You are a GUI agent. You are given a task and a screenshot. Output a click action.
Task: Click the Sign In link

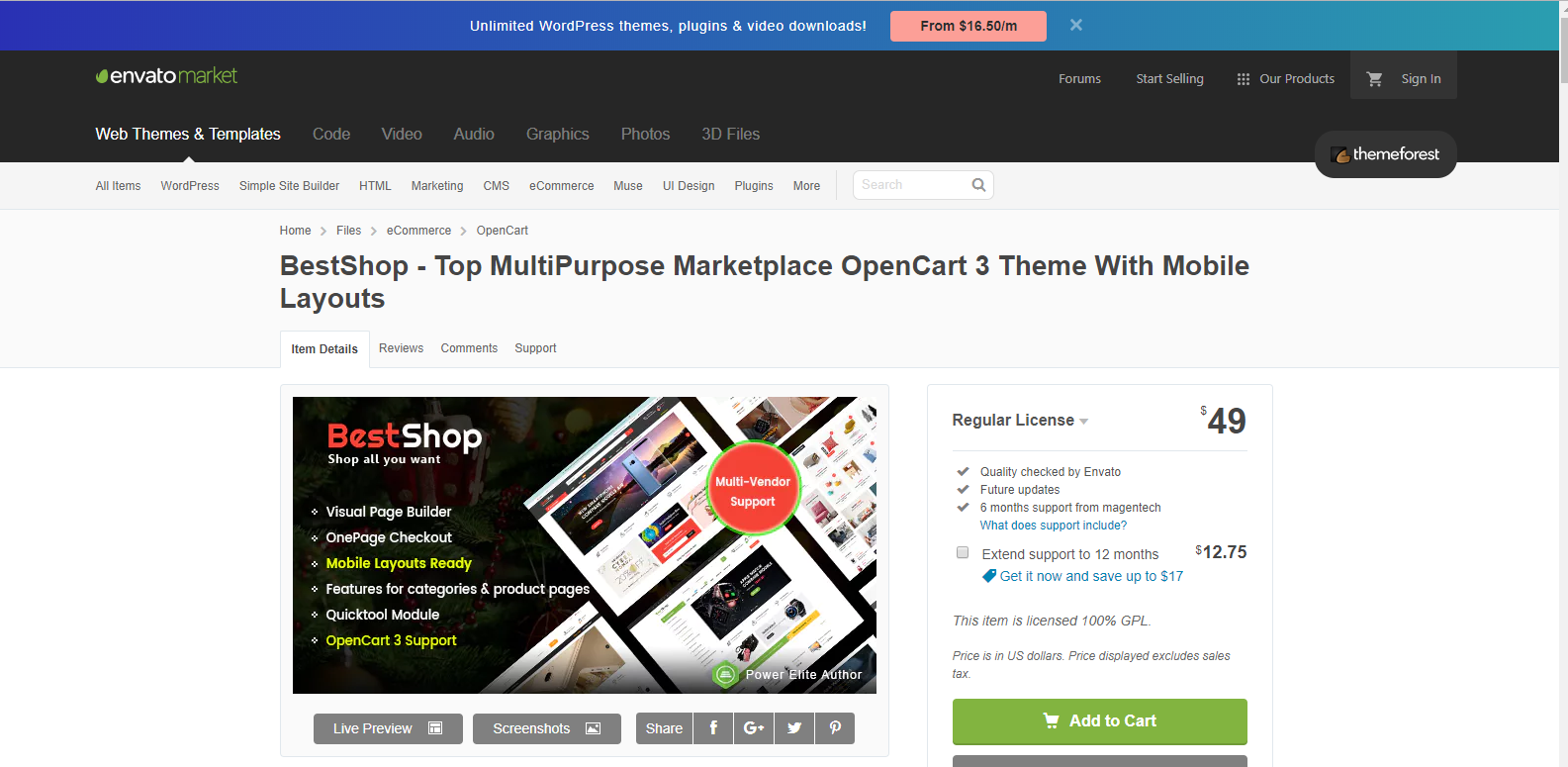(1421, 79)
